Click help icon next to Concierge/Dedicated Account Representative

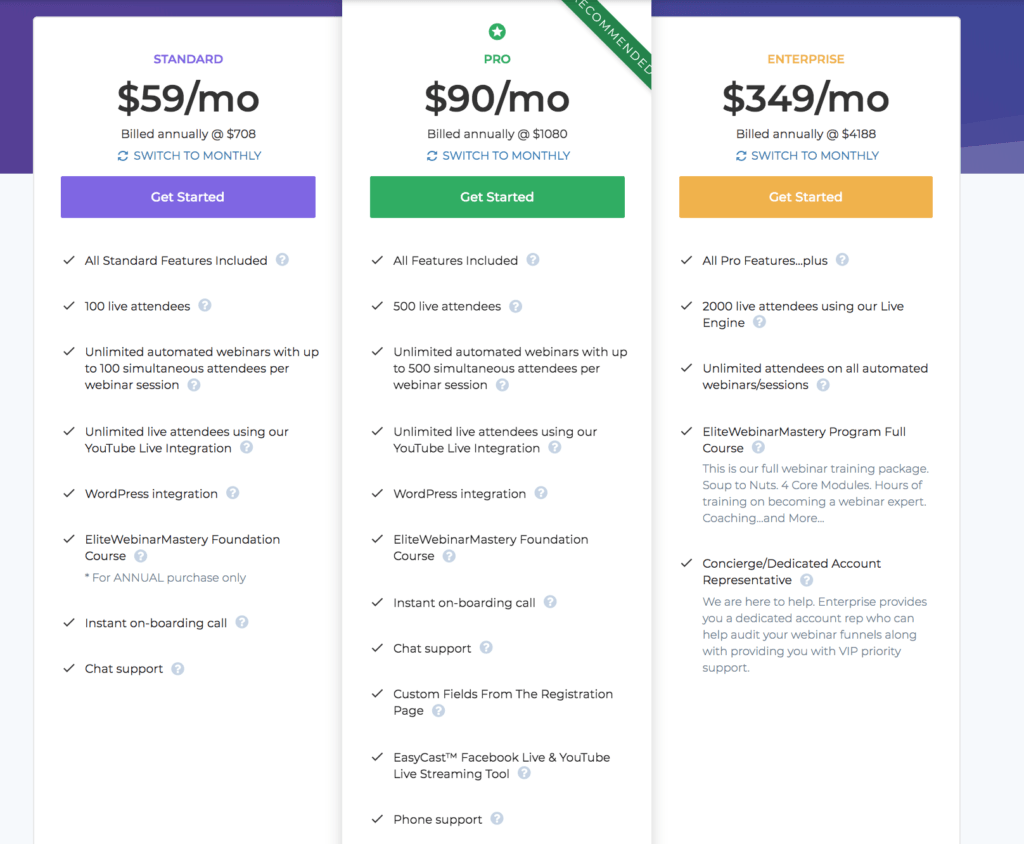tap(807, 579)
